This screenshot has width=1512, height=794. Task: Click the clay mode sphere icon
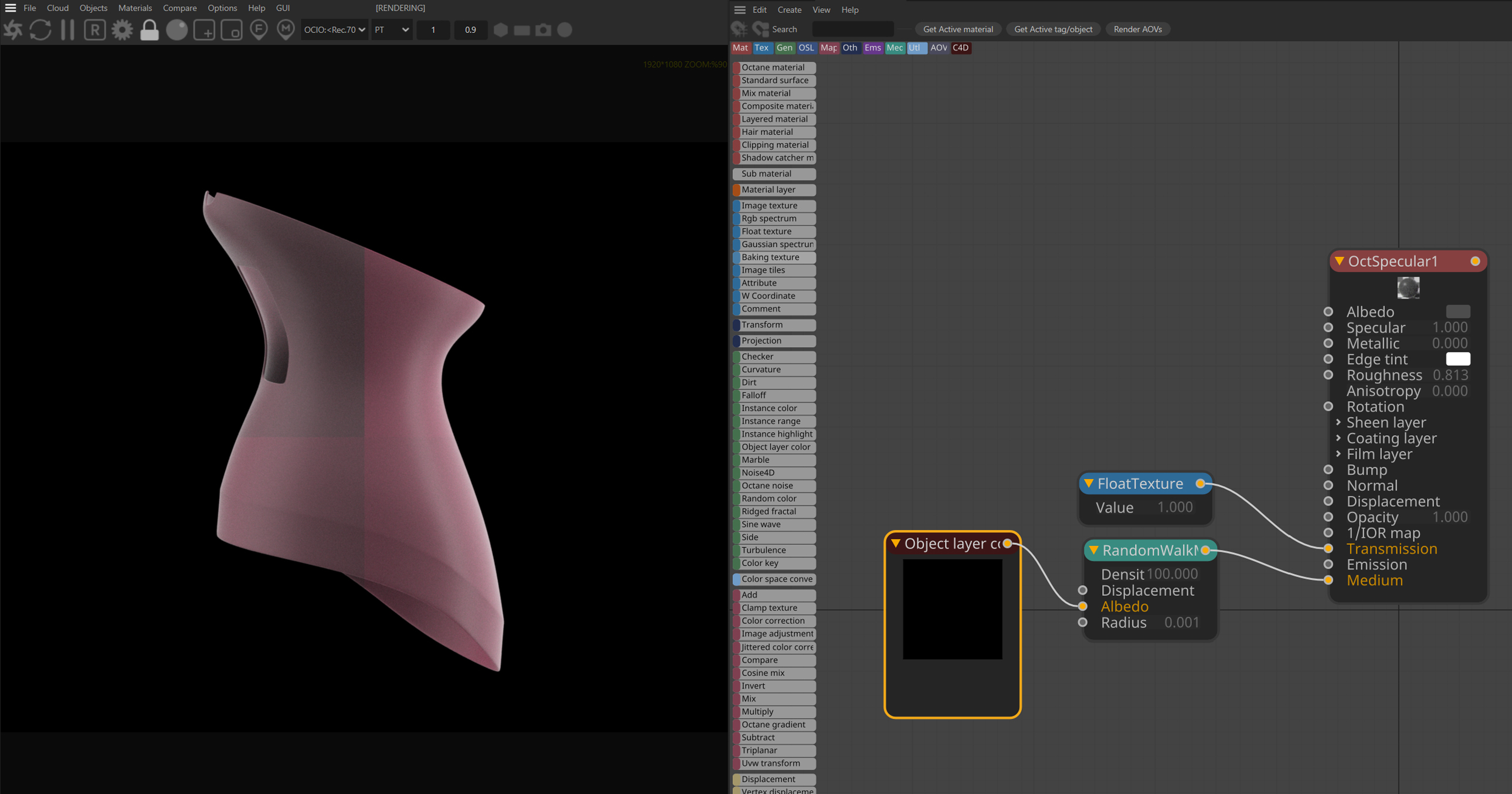(x=176, y=30)
